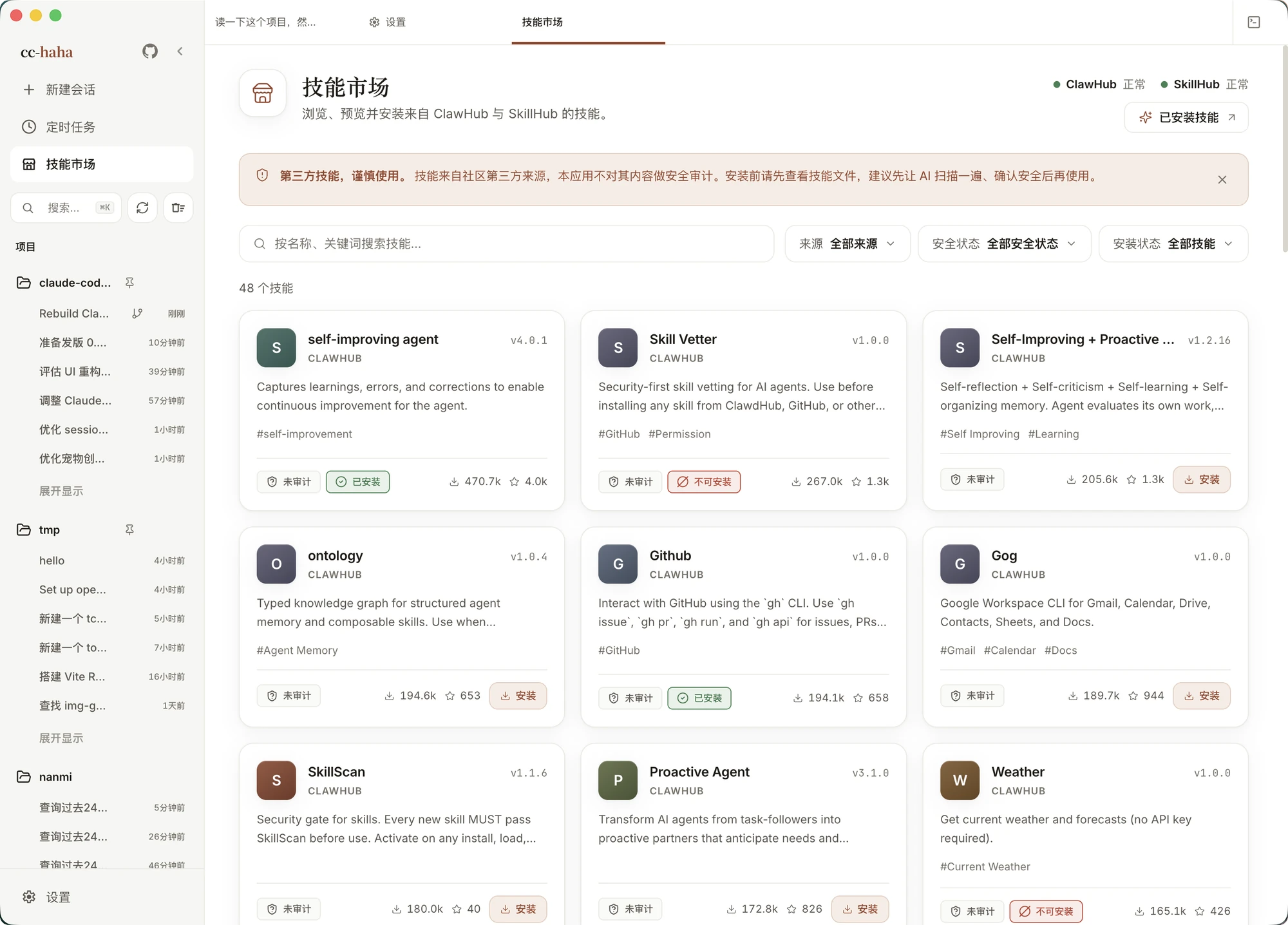Focus the skill name keyword search field
The image size is (1288, 925).
coord(506,243)
